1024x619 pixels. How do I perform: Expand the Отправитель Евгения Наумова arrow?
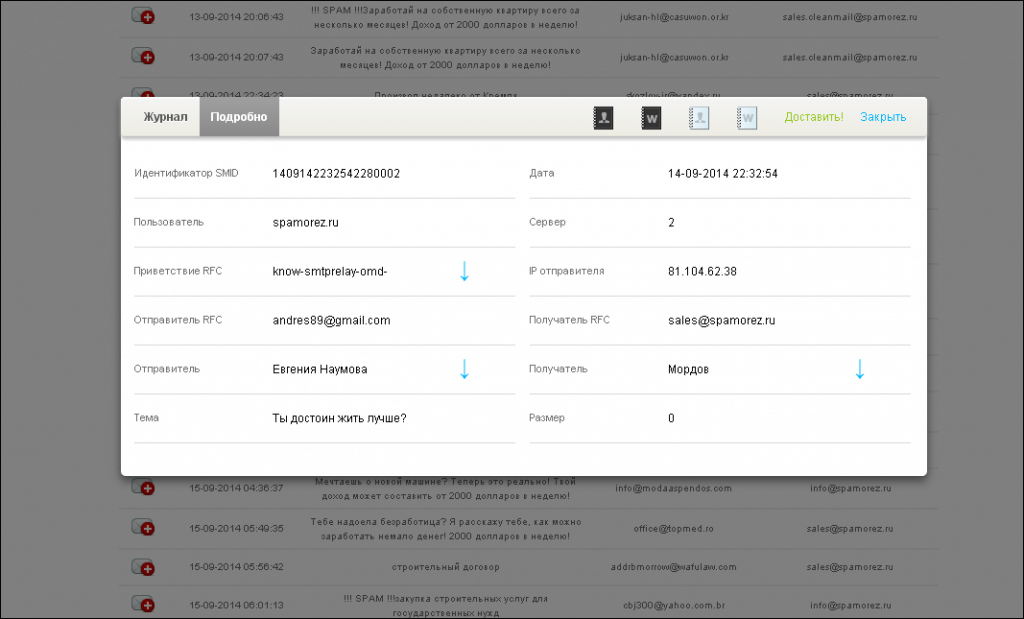pyautogui.click(x=464, y=369)
